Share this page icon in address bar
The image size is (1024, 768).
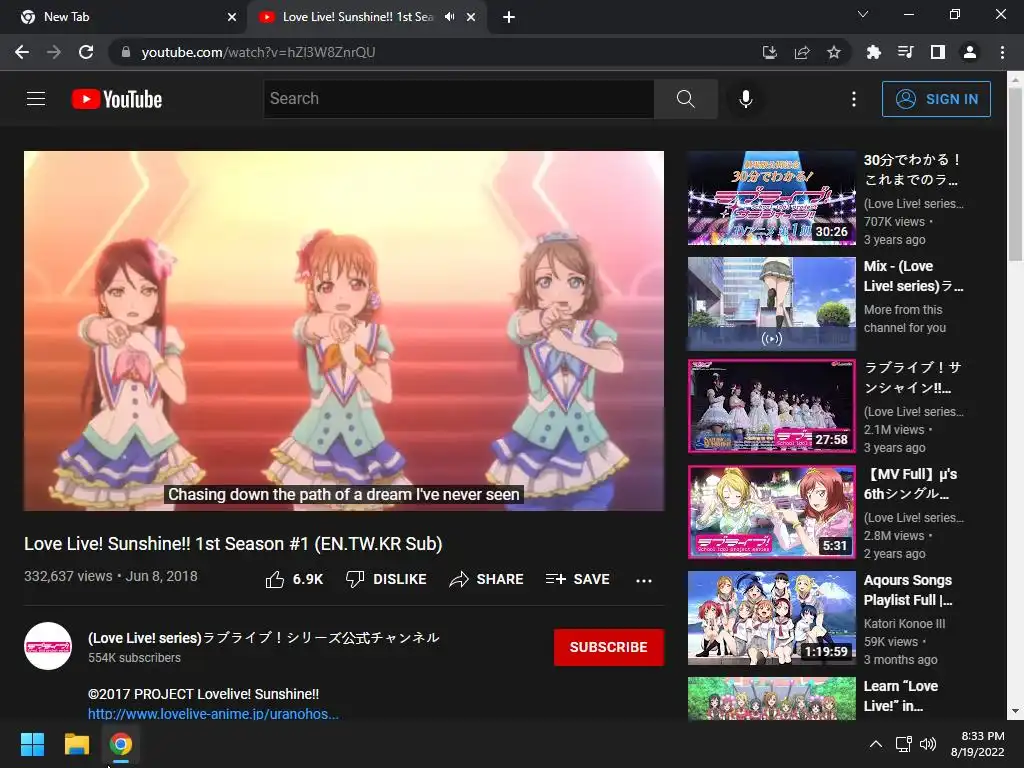[802, 52]
